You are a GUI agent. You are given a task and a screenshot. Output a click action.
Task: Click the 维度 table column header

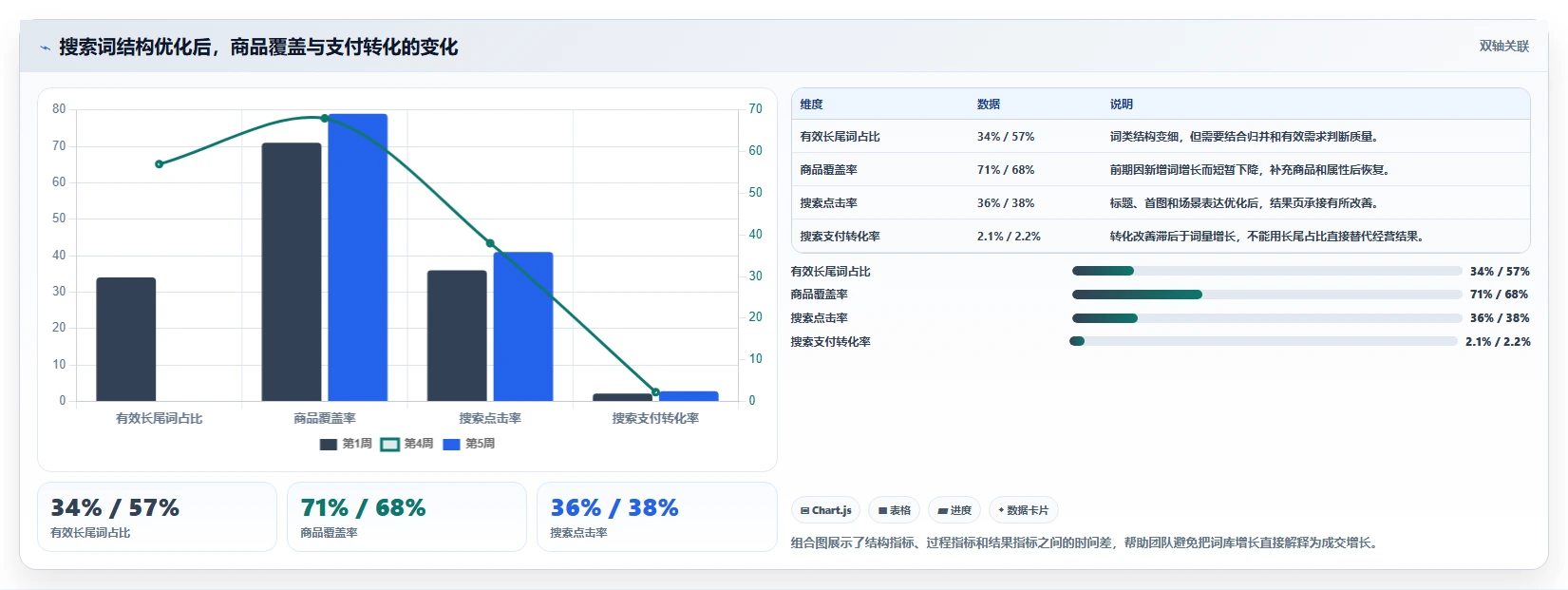tap(811, 105)
